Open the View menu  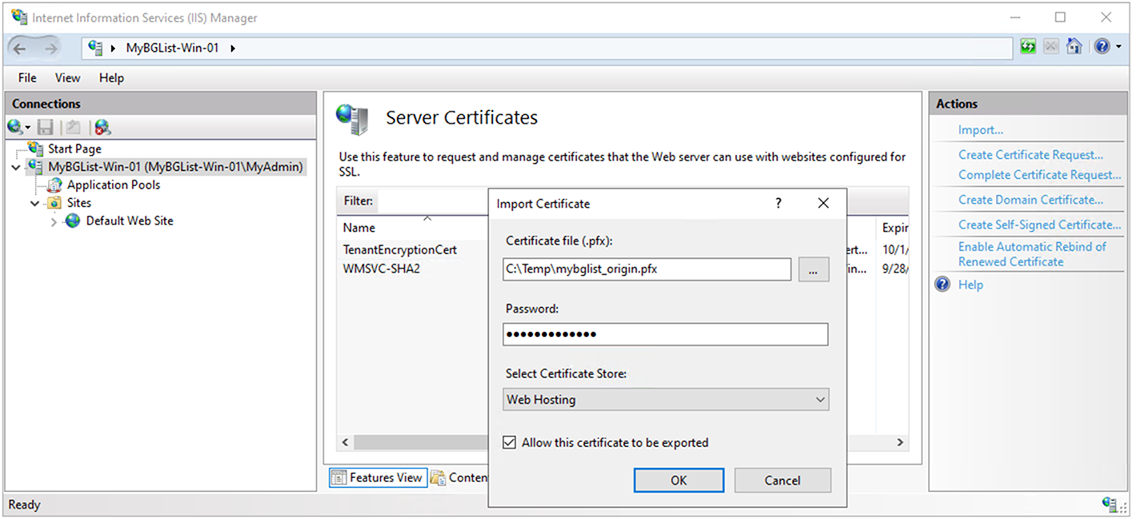click(x=68, y=77)
